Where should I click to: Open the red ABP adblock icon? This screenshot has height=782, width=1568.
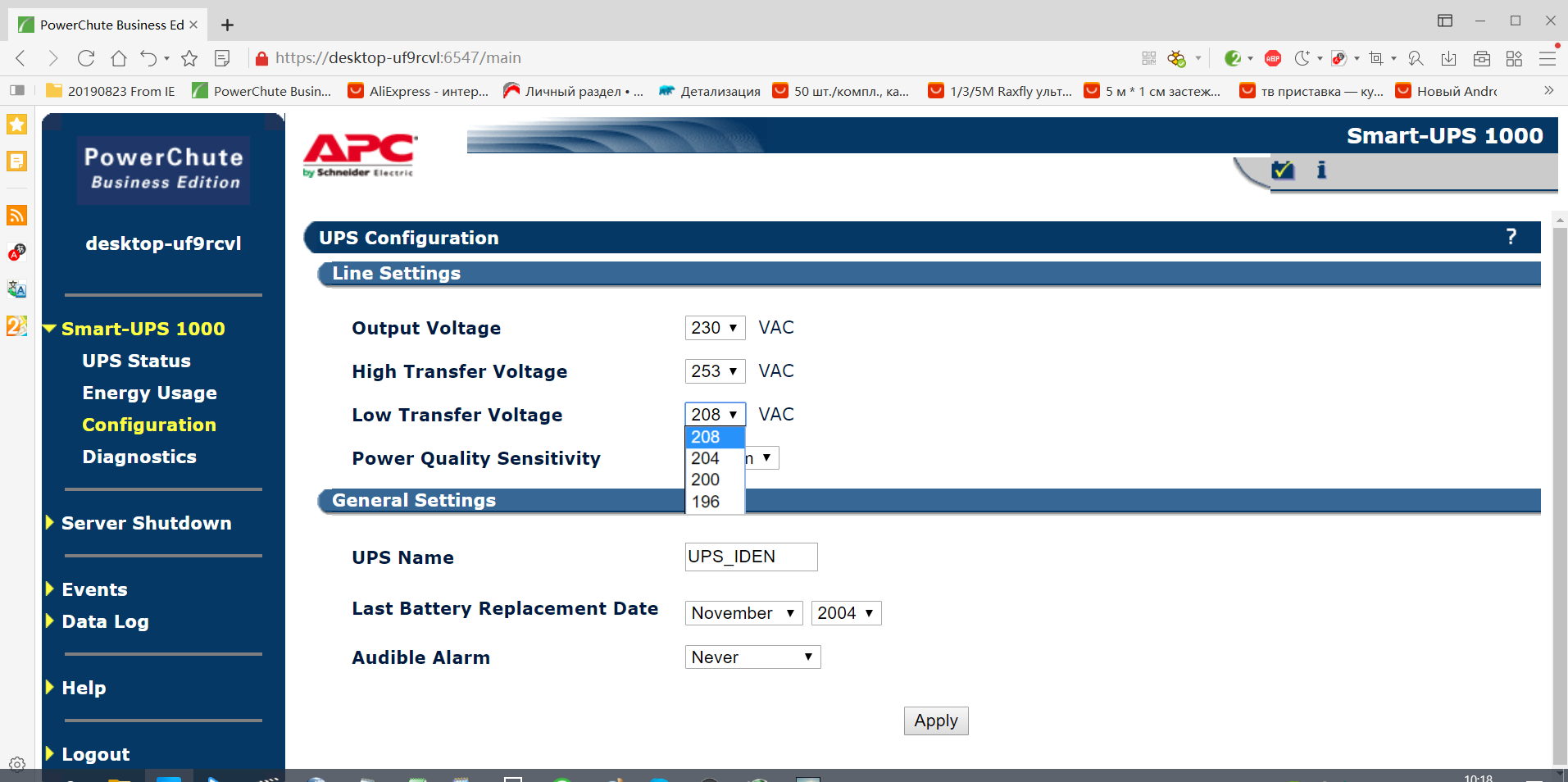pos(1273,58)
